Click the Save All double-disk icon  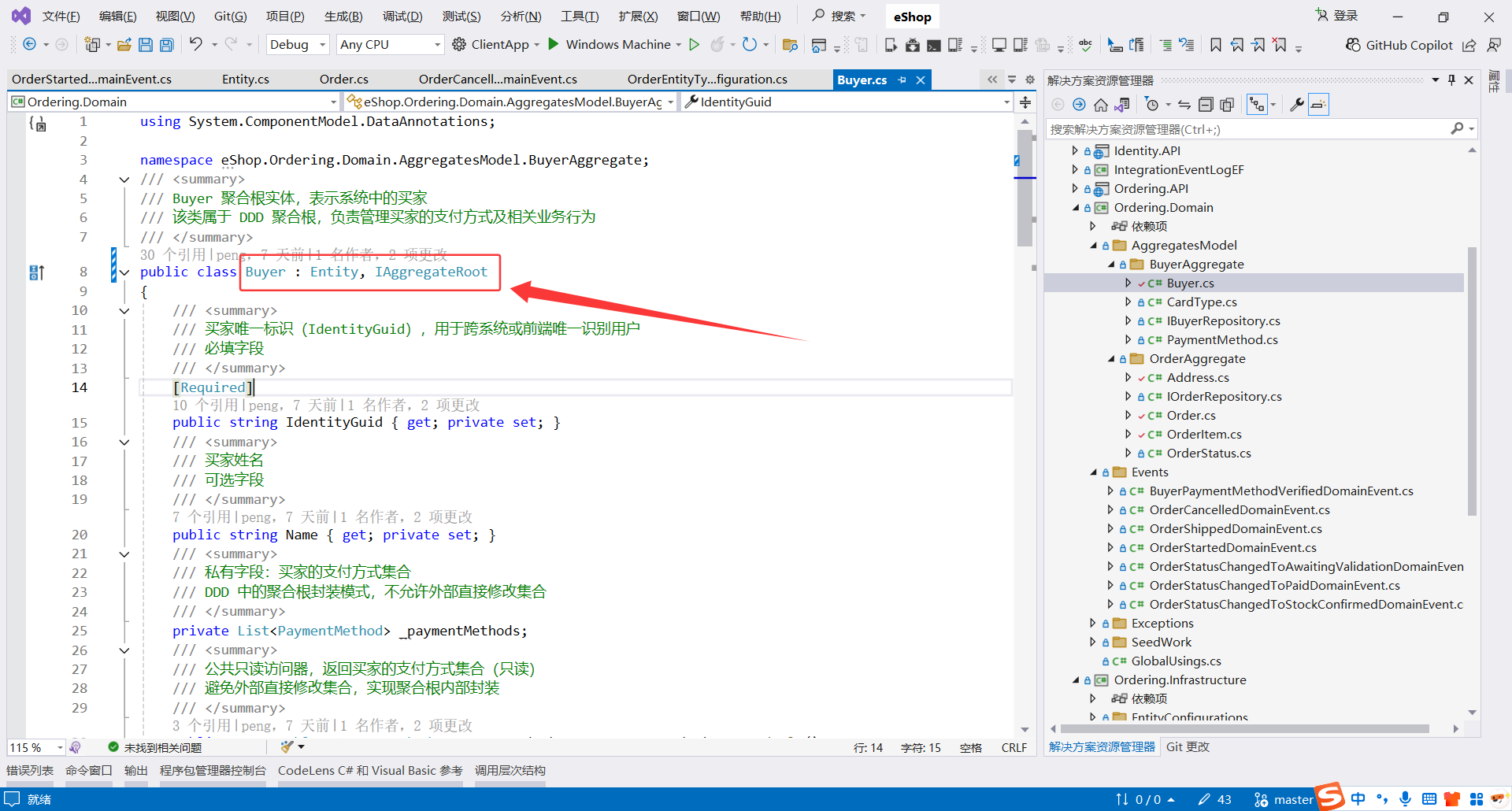167,45
